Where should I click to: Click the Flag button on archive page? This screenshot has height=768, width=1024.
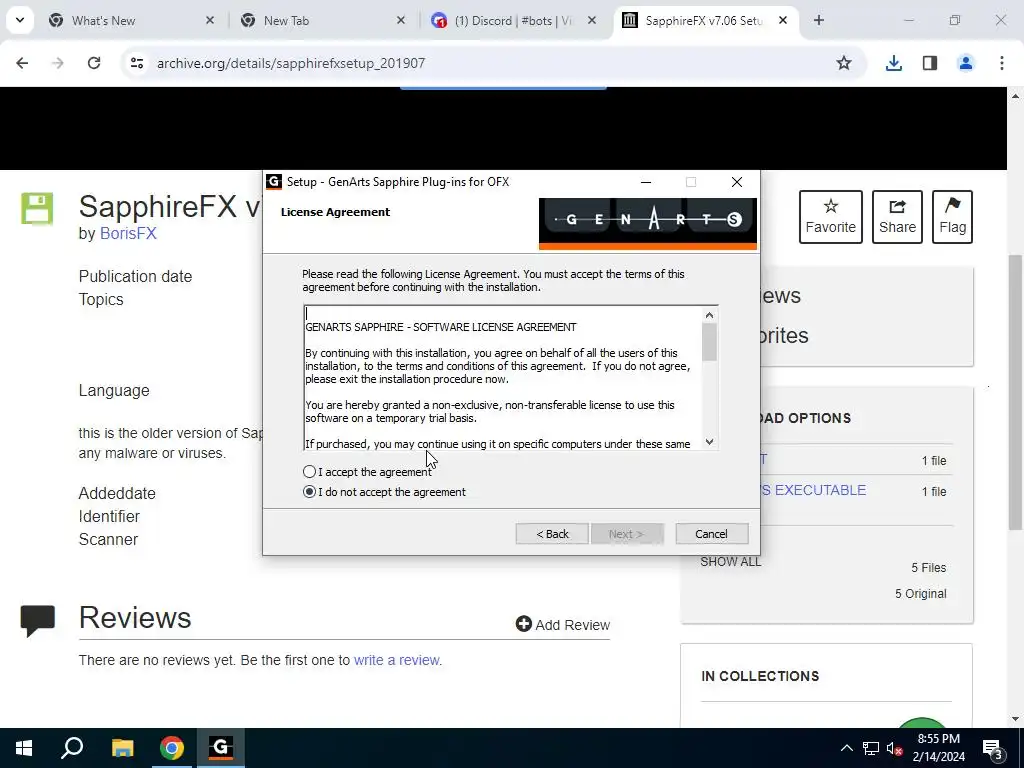tap(952, 217)
